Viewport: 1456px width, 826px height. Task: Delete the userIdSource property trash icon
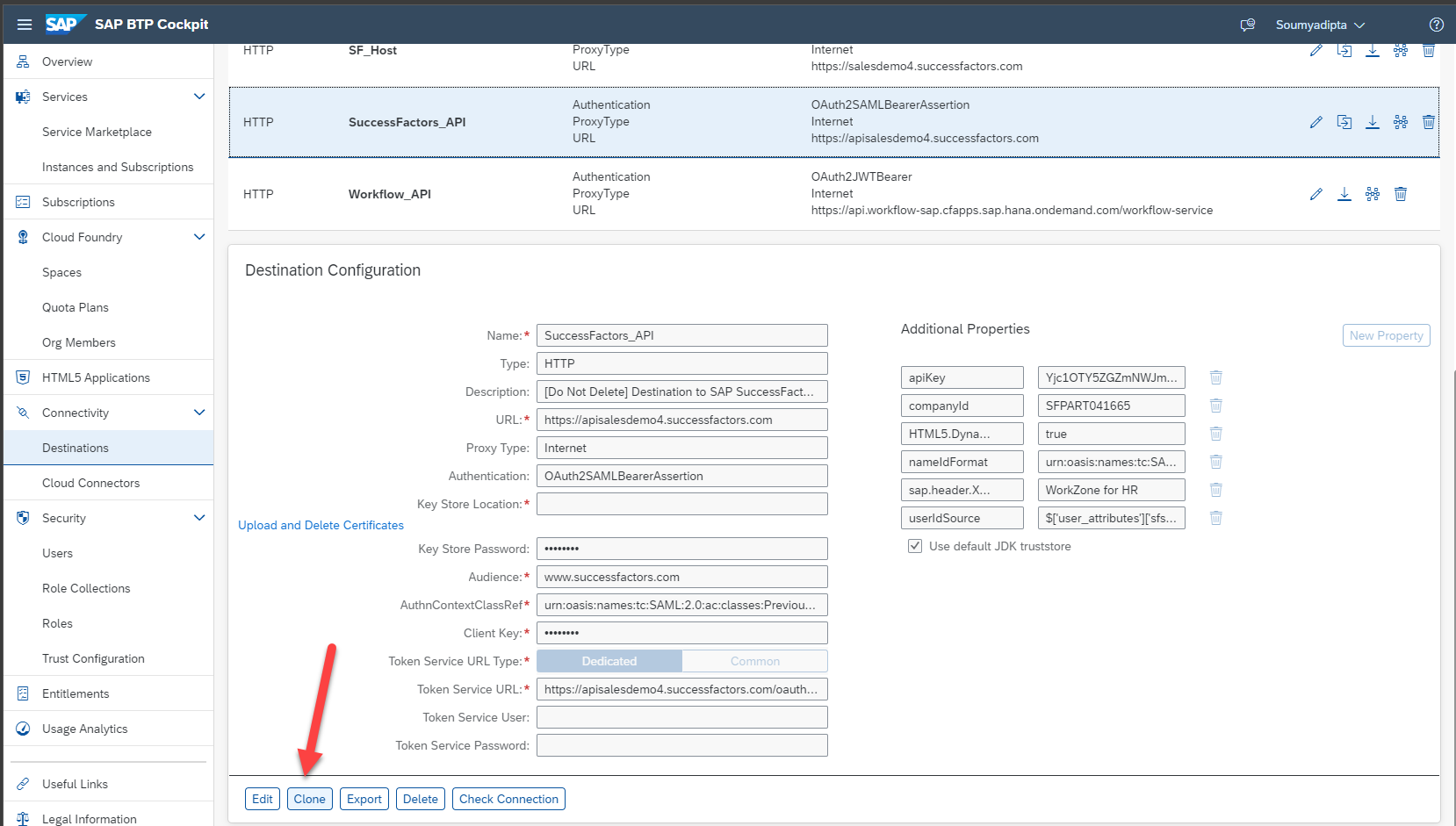tap(1216, 518)
